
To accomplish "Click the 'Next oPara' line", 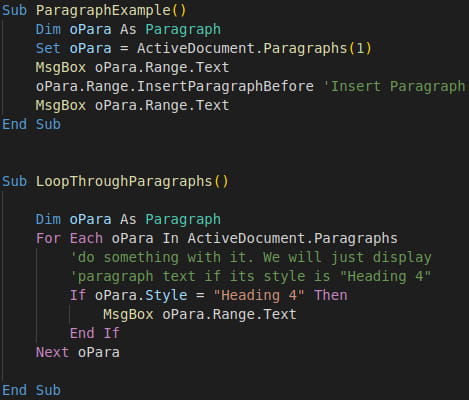I will point(78,352).
